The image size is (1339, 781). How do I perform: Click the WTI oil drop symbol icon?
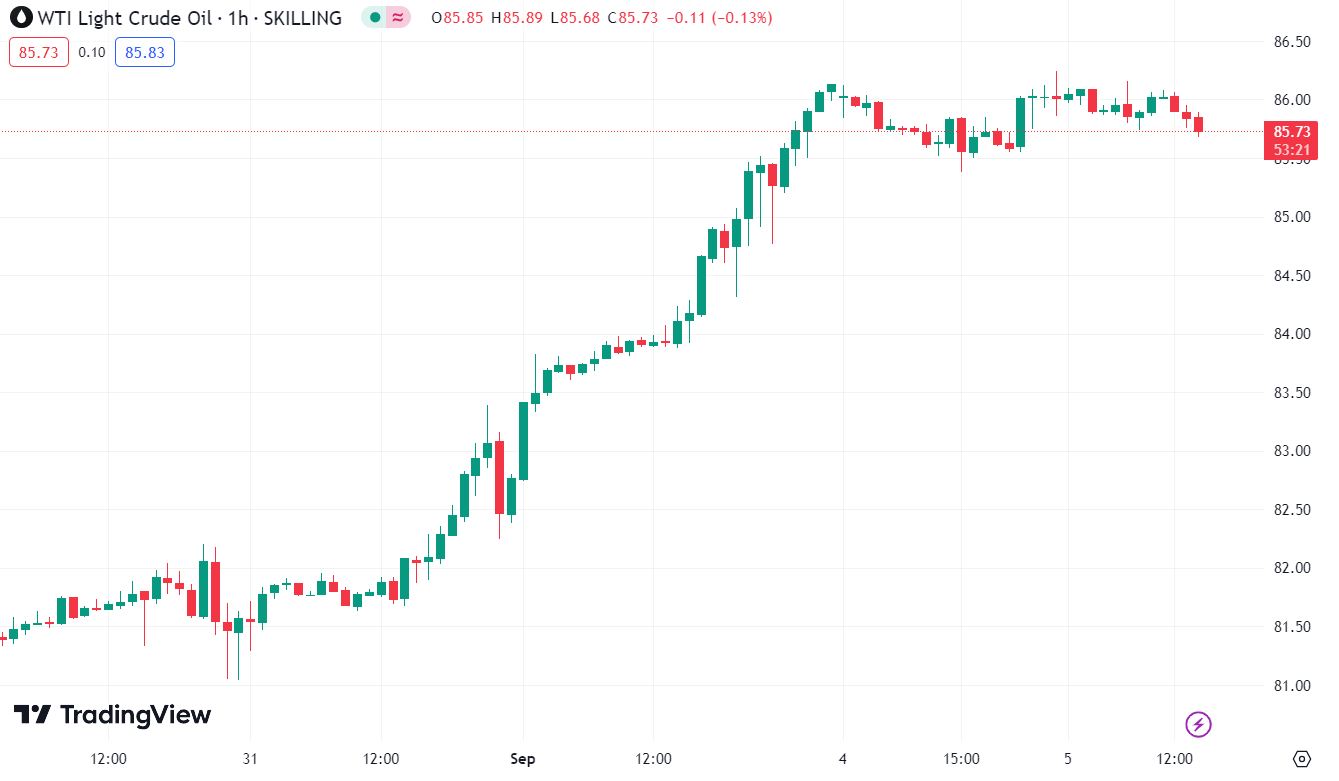click(20, 17)
